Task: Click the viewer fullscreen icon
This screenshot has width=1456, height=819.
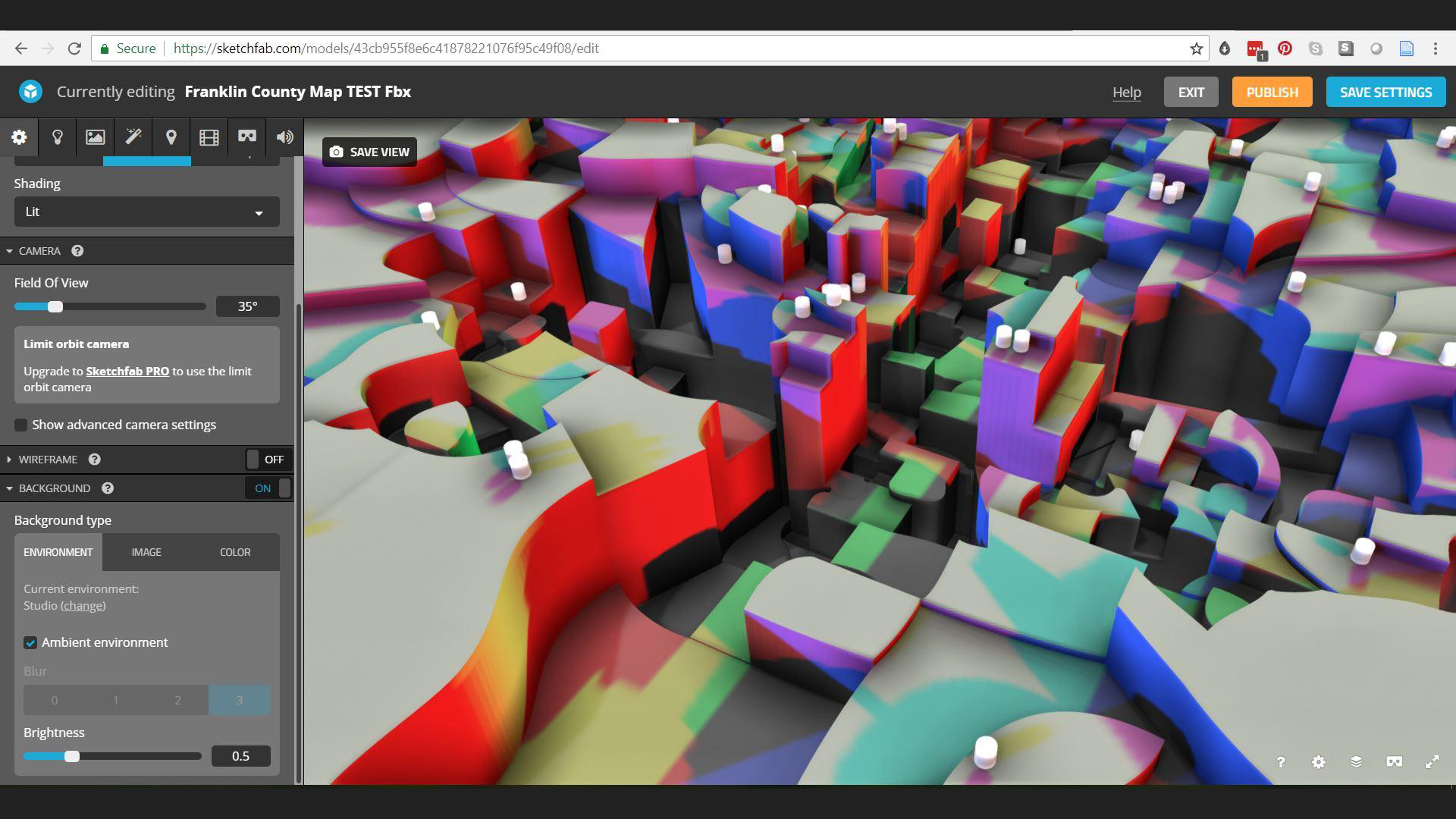Action: (x=1432, y=762)
